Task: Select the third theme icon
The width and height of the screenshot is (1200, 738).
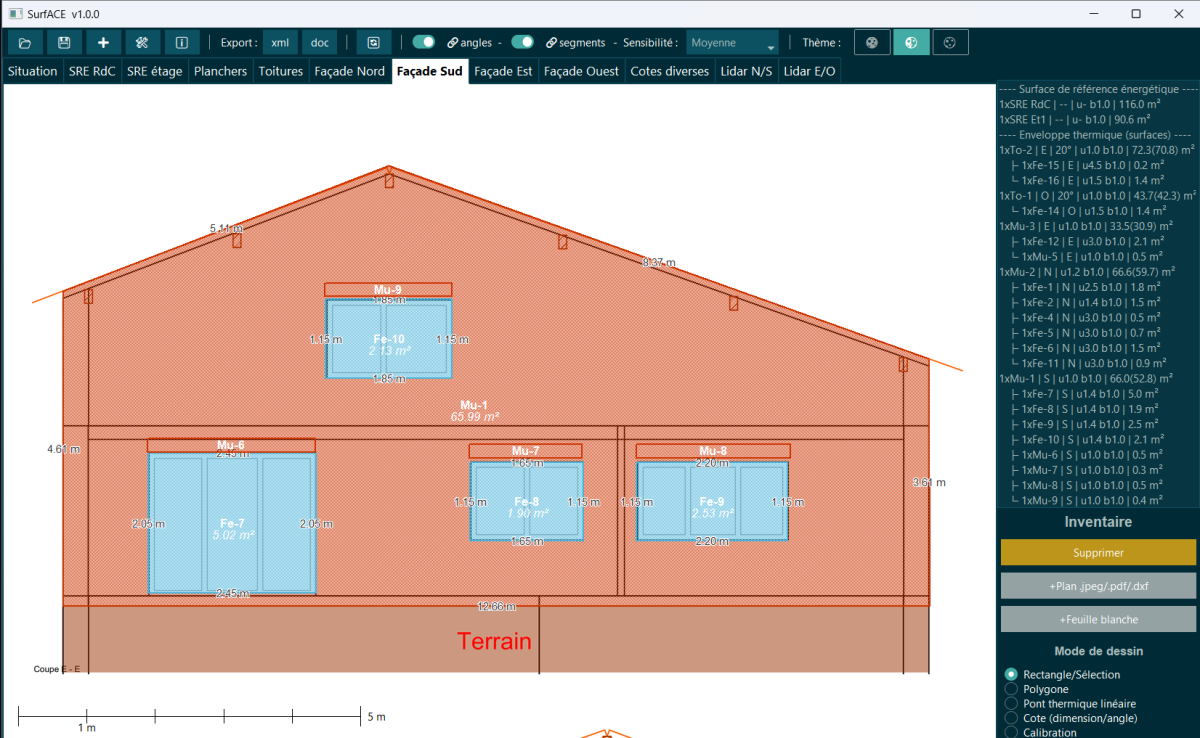Action: [x=950, y=43]
